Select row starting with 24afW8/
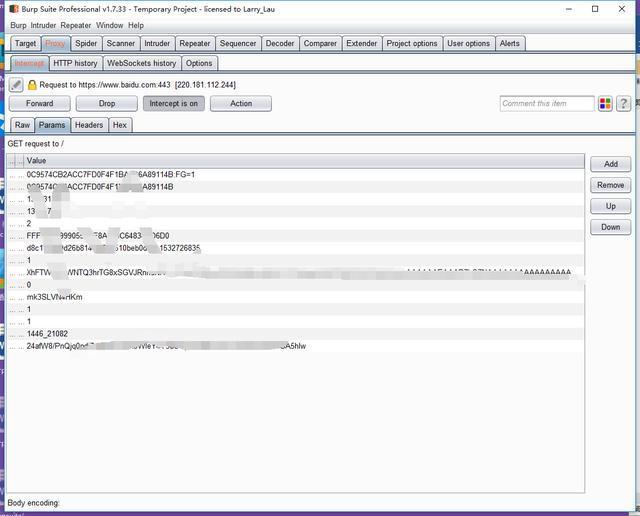 tap(296, 346)
